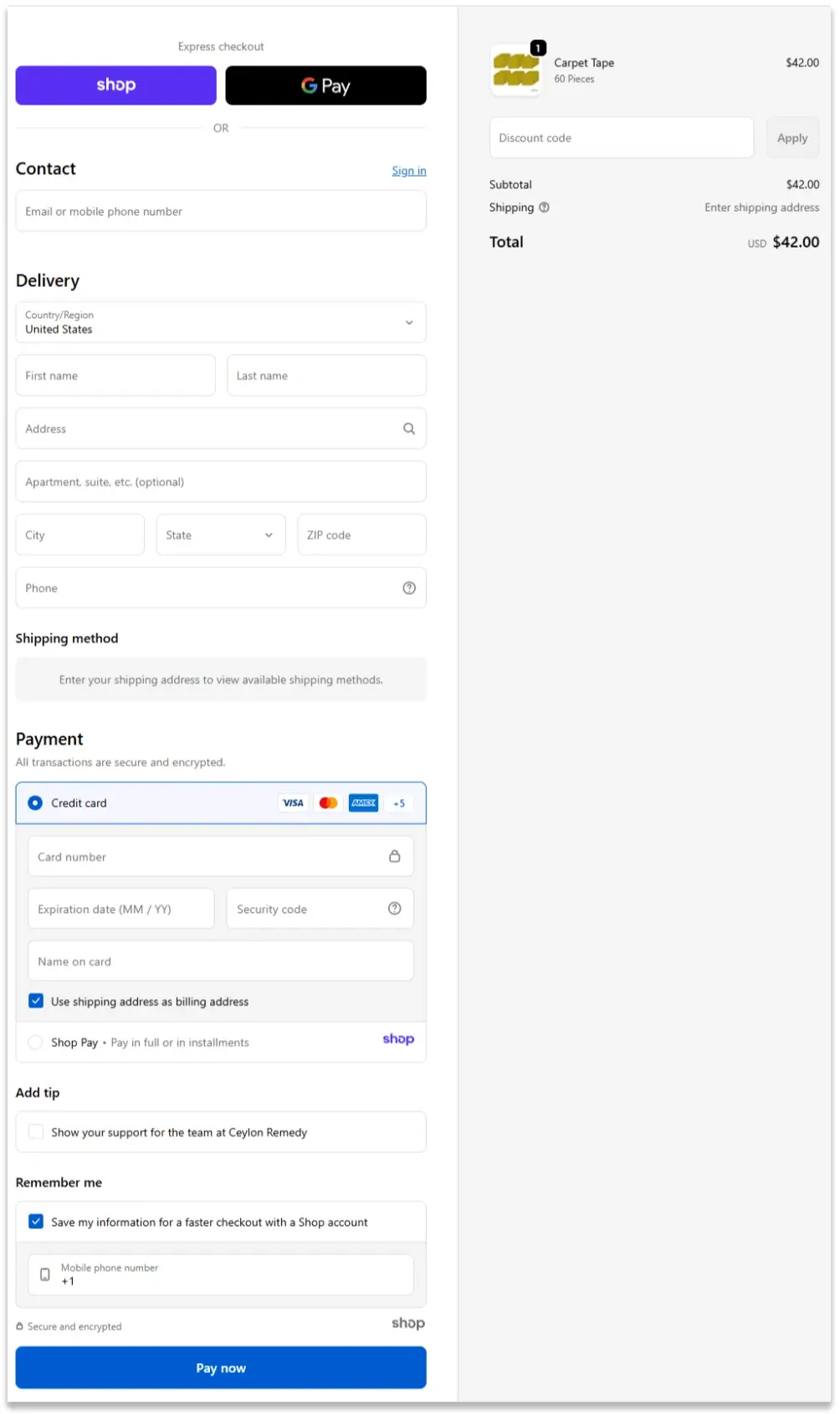This screenshot has width=840, height=1414.
Task: Select the Credit card payment option
Action: 35,803
